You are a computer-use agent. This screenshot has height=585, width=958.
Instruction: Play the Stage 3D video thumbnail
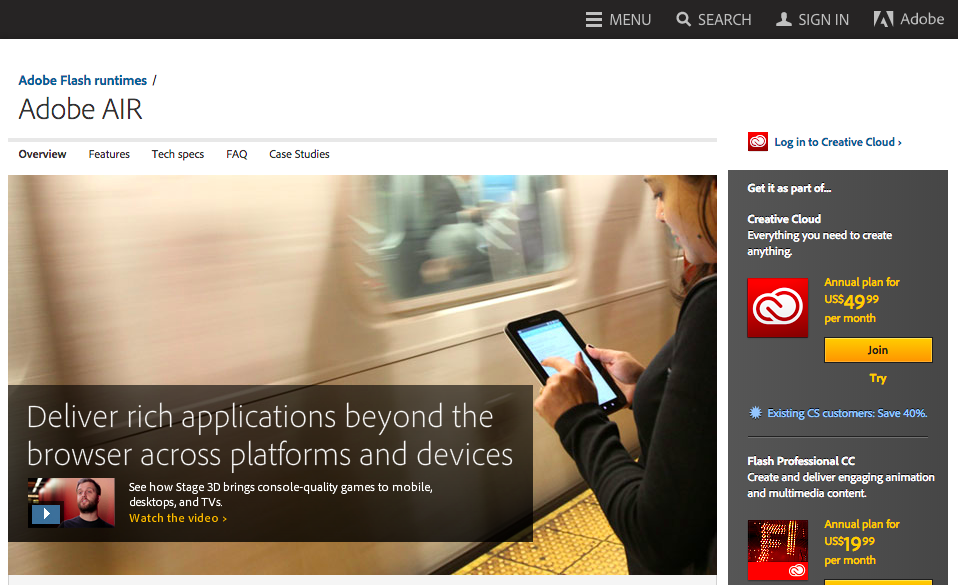[71, 502]
